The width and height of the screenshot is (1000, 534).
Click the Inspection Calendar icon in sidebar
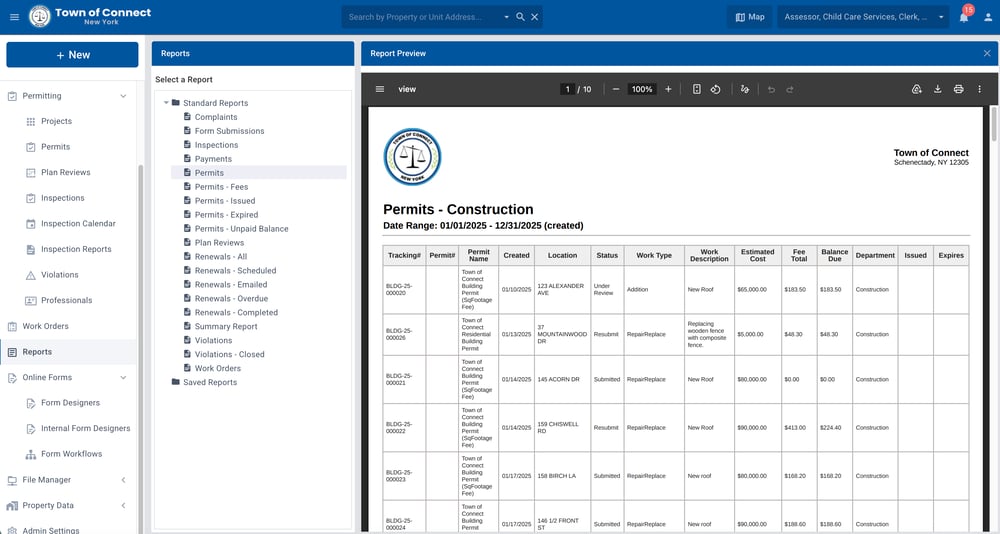click(31, 224)
